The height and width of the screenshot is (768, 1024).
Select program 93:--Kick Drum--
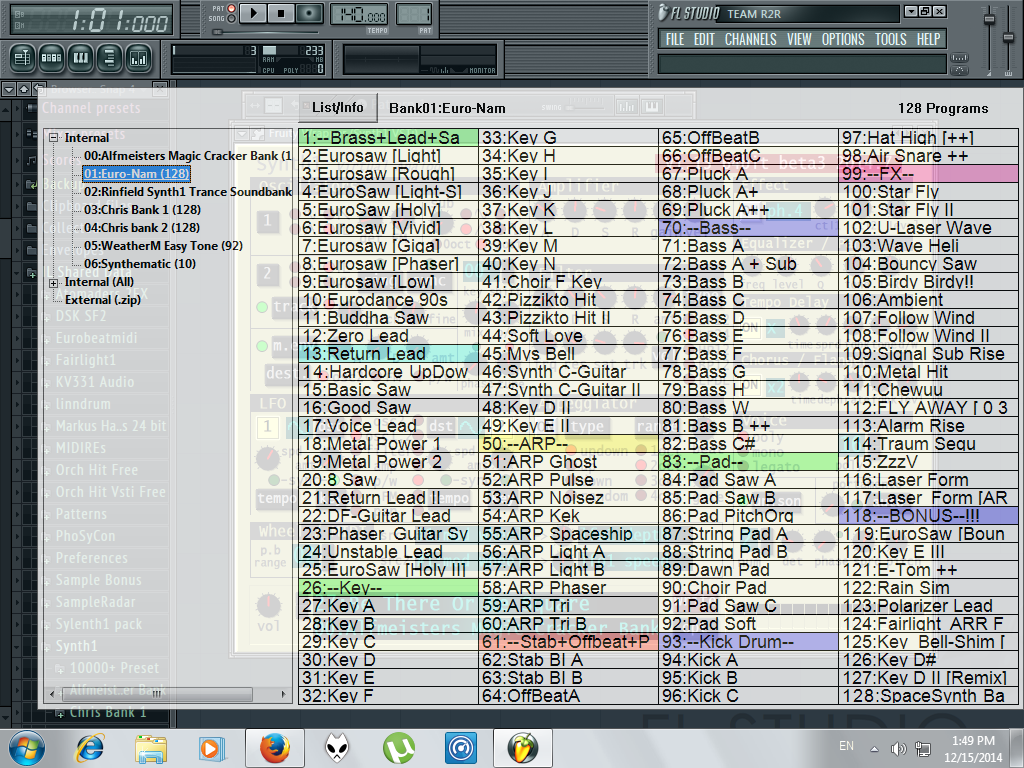pyautogui.click(x=748, y=642)
